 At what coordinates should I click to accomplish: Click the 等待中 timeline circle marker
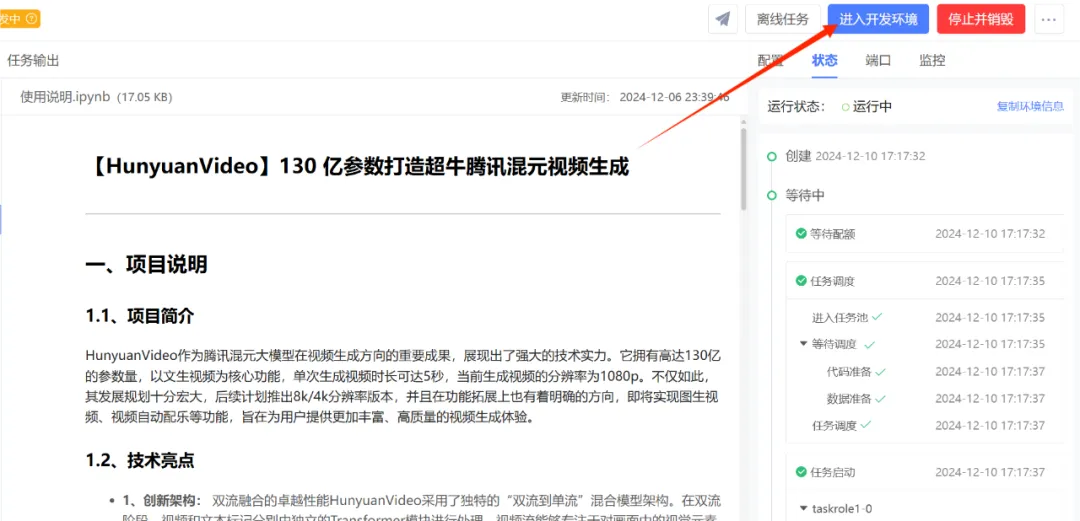pos(772,196)
